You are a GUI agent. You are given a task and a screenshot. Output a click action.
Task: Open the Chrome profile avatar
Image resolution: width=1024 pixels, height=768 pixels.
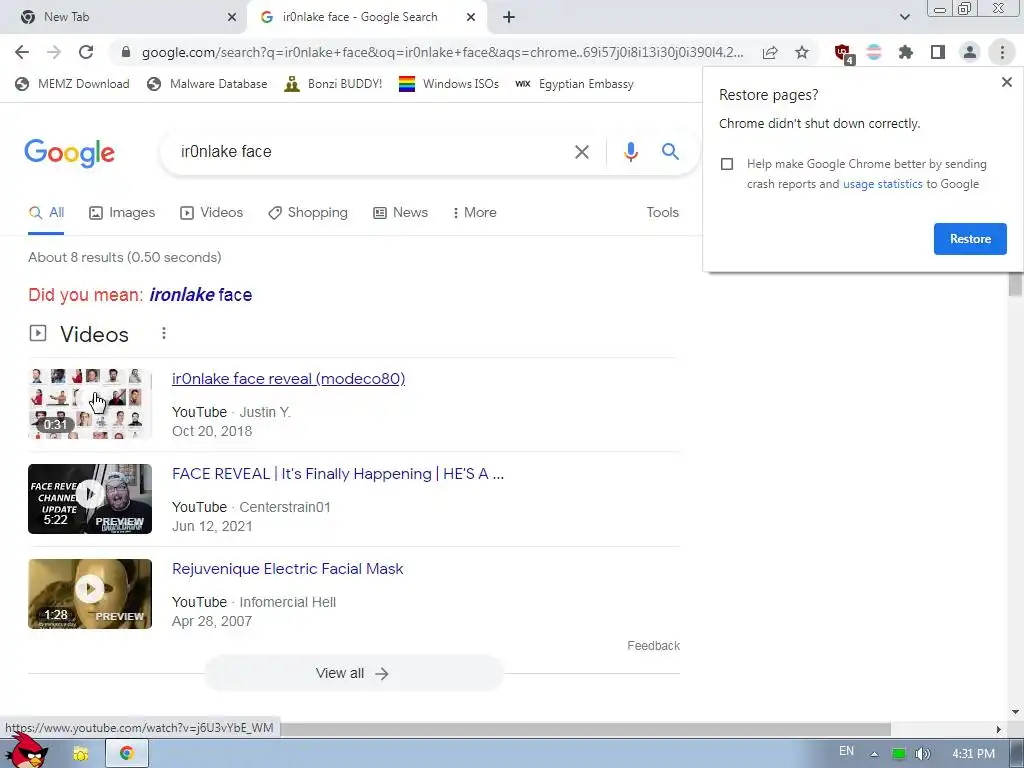[x=970, y=52]
